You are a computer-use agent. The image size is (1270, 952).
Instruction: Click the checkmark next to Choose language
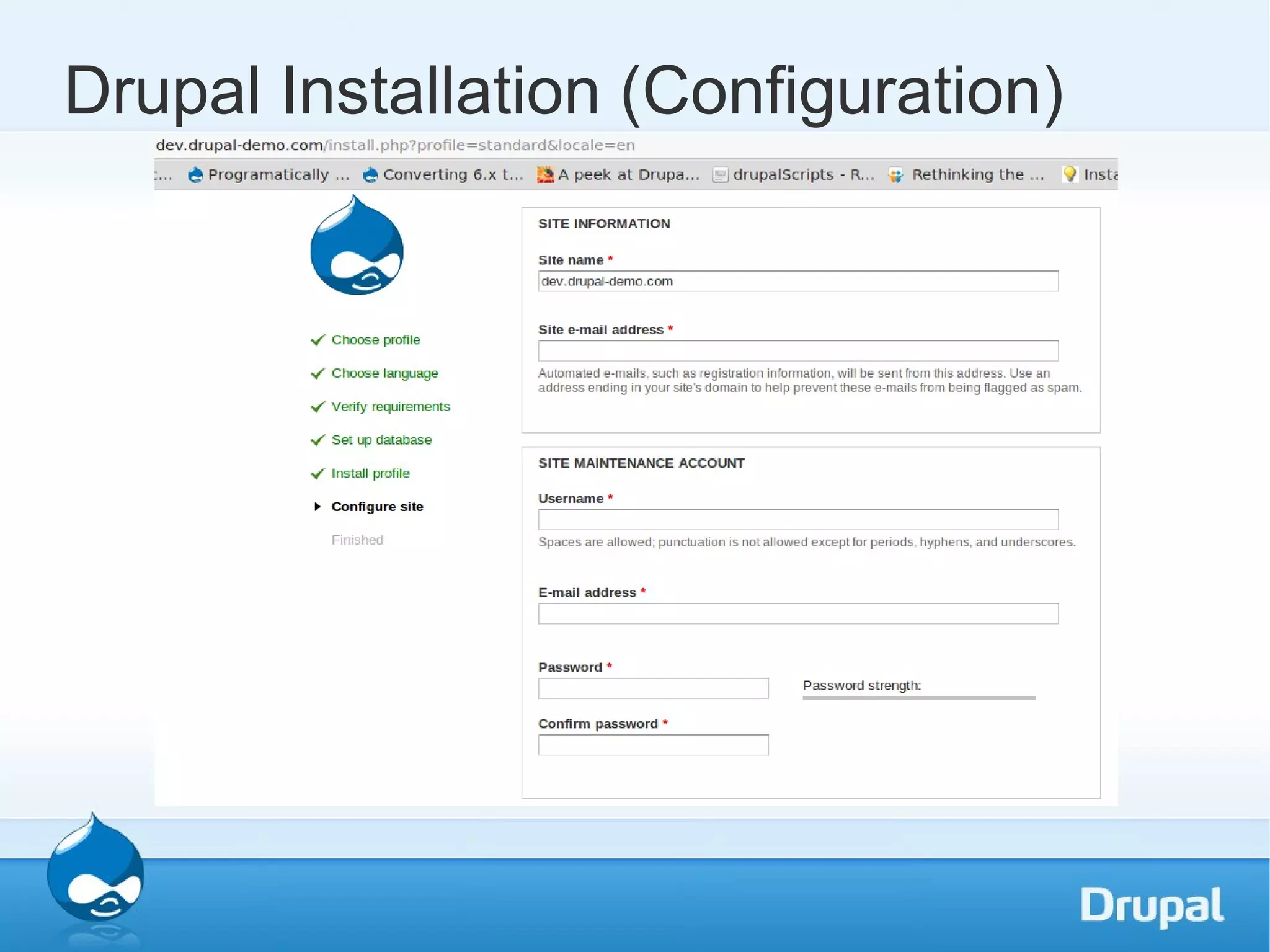pyautogui.click(x=317, y=373)
